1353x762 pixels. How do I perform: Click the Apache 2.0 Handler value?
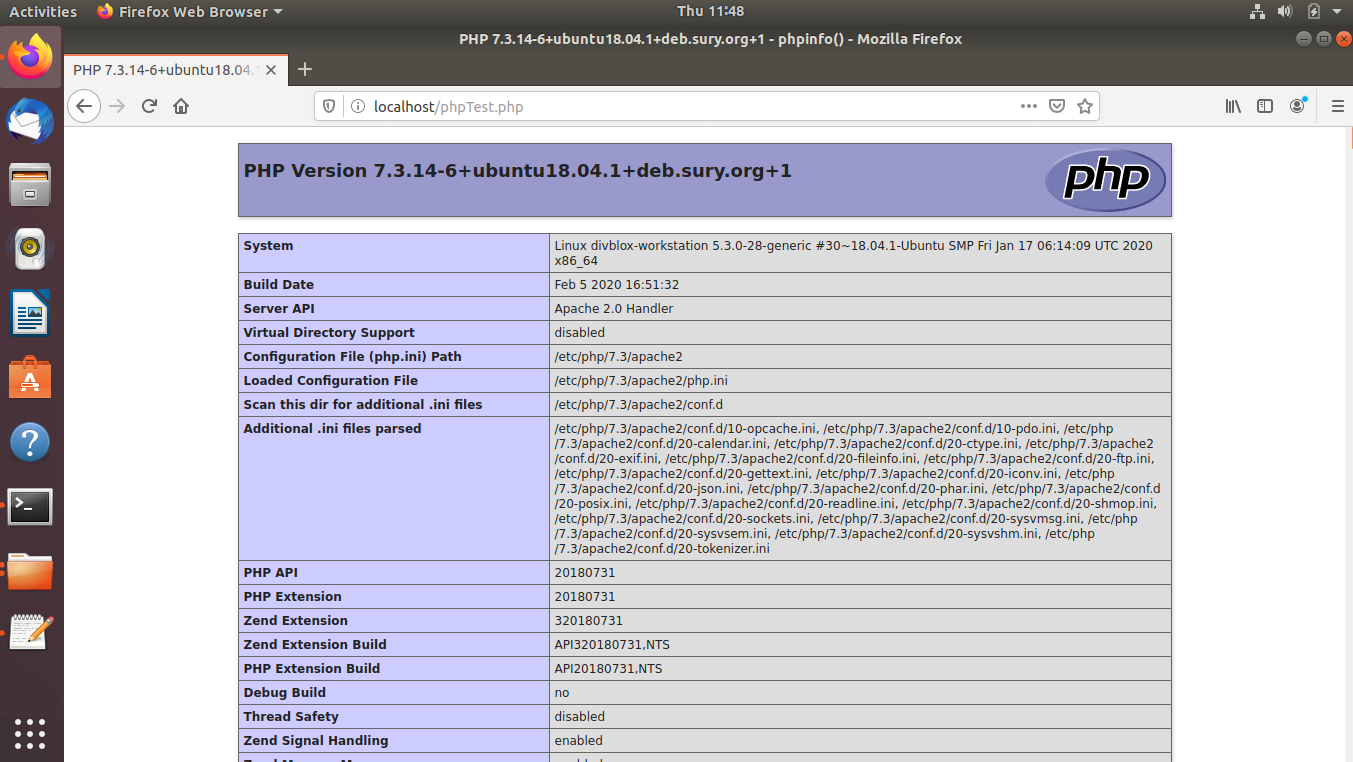click(x=614, y=309)
